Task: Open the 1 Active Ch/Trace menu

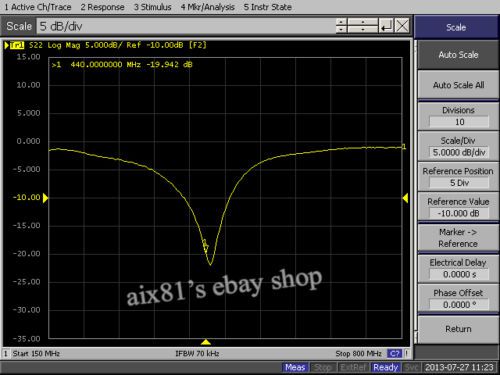Action: tap(38, 7)
